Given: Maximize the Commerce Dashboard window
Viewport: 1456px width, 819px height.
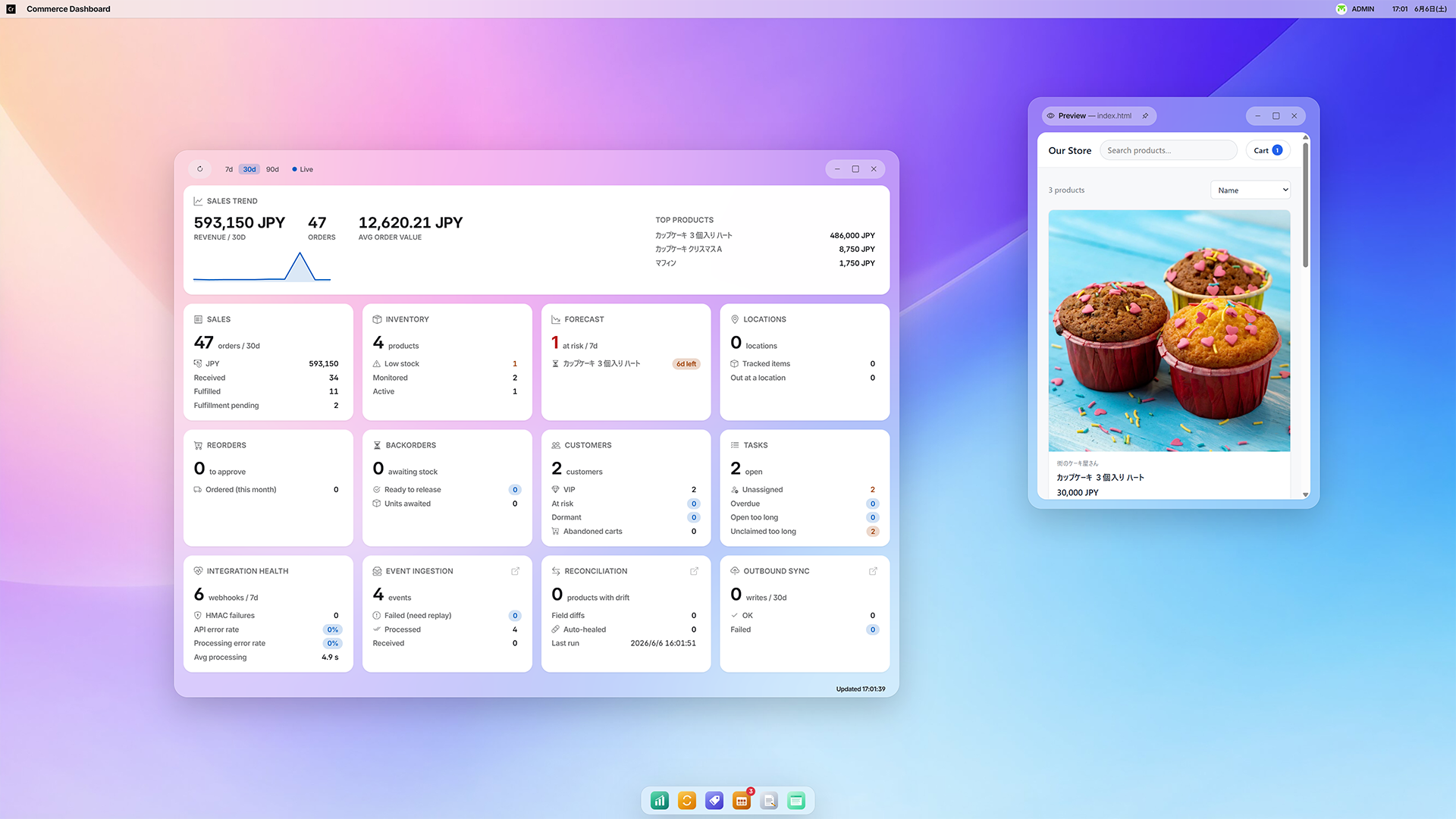Looking at the screenshot, I should tap(855, 169).
